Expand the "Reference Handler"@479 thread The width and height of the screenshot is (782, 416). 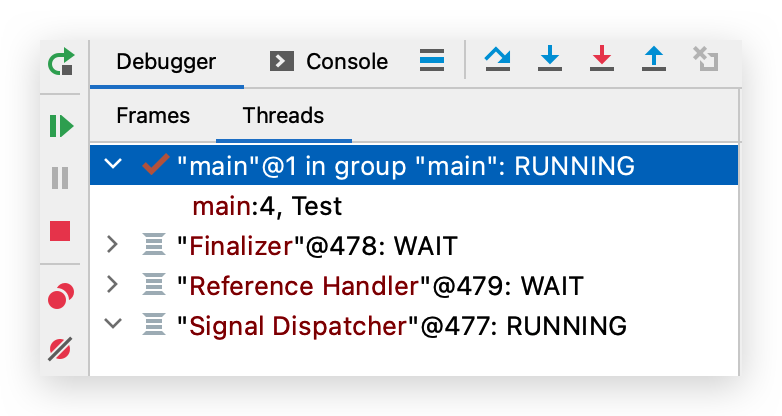coord(112,285)
